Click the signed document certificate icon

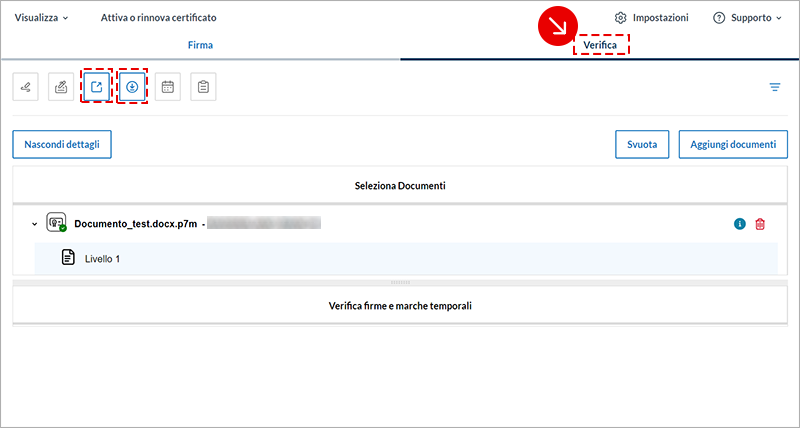tap(57, 223)
